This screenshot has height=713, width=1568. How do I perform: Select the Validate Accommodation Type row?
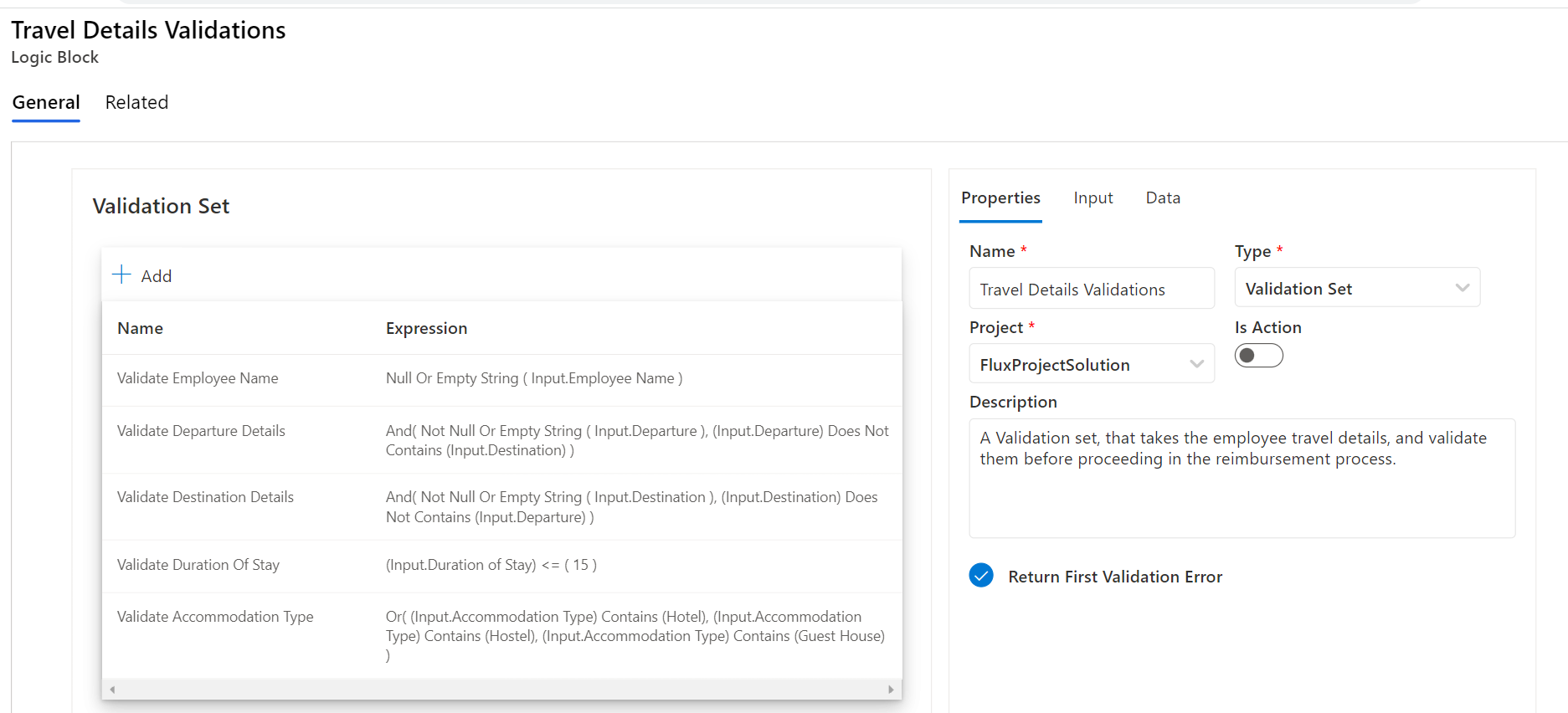coord(501,635)
